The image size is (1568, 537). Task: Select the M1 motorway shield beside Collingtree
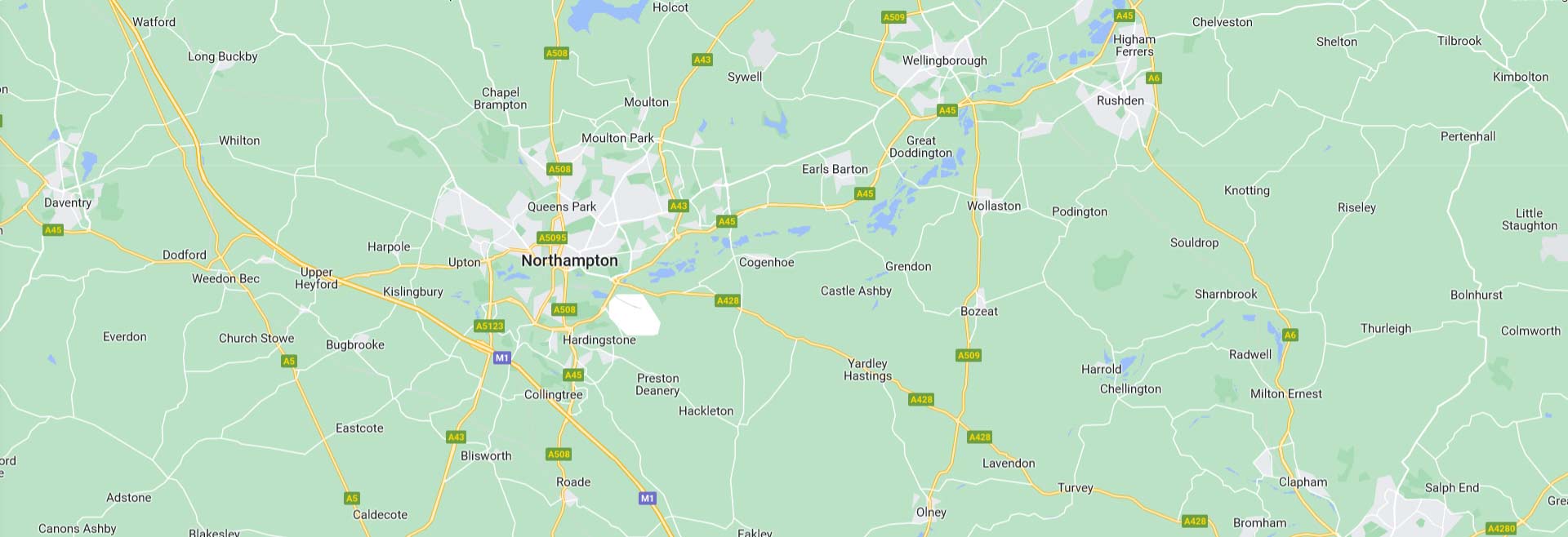click(x=501, y=357)
